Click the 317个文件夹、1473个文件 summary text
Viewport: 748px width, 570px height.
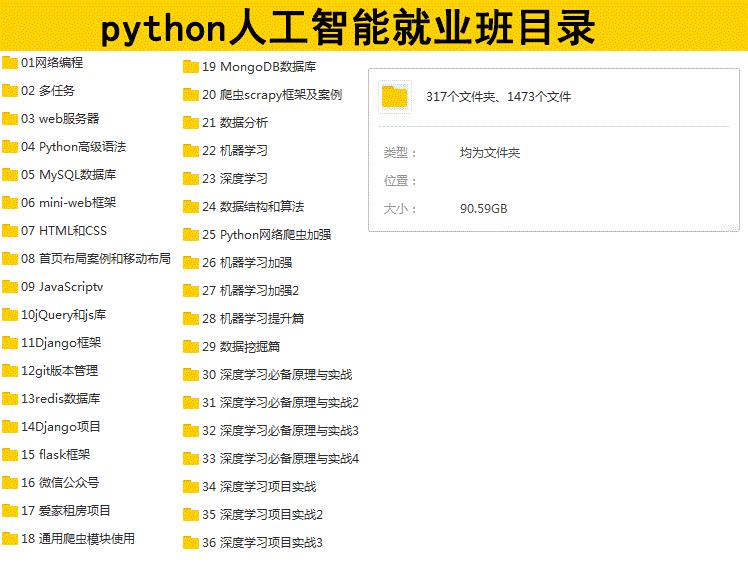coord(499,97)
